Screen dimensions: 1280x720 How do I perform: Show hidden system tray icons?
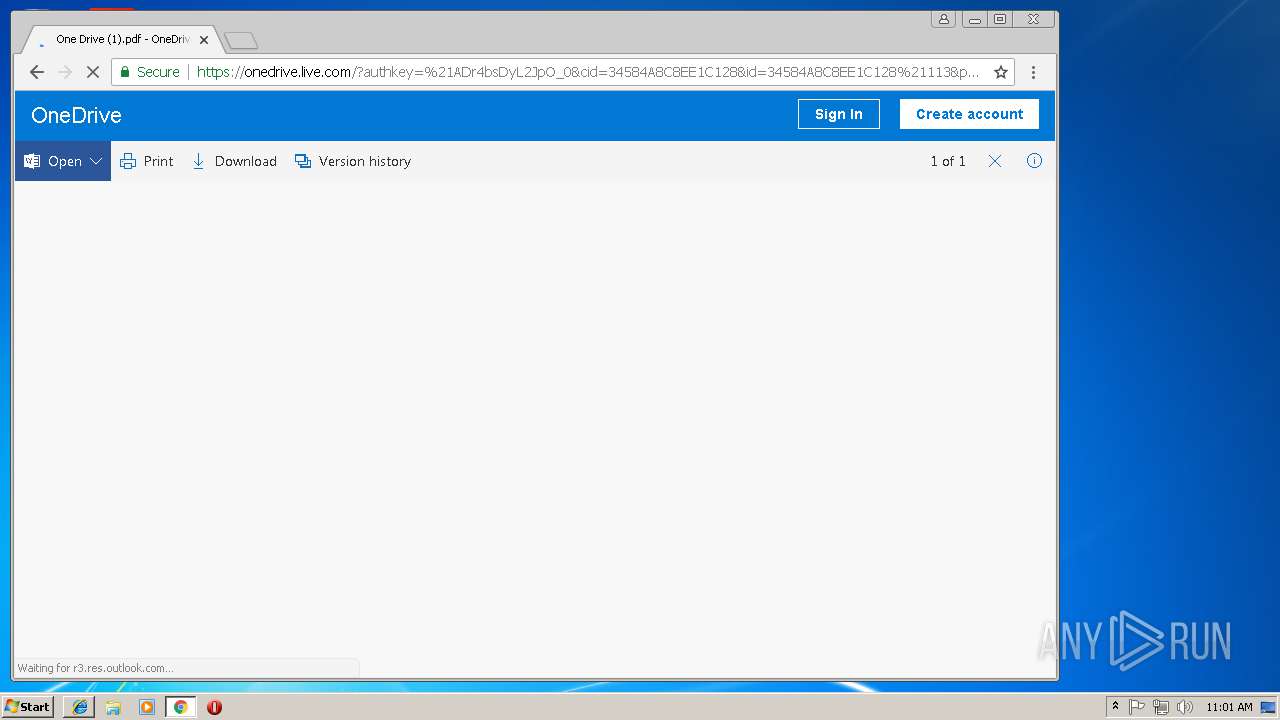coord(1115,707)
